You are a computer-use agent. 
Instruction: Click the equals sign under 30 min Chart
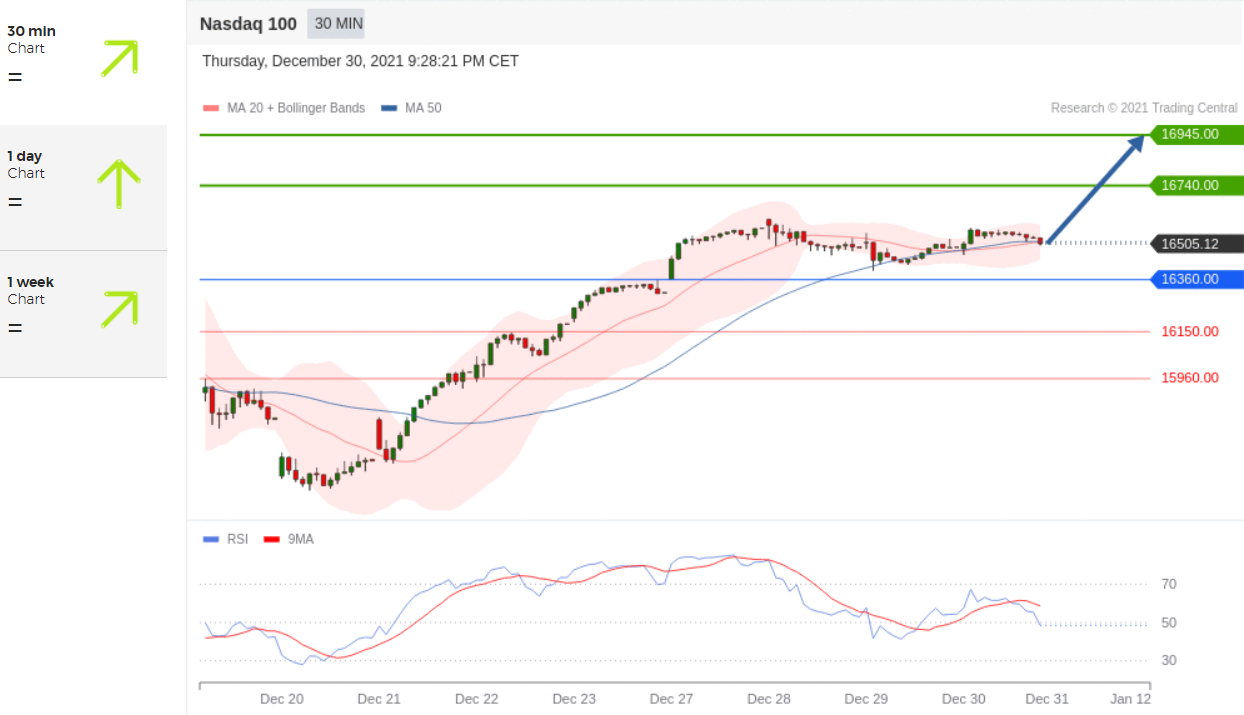point(15,77)
